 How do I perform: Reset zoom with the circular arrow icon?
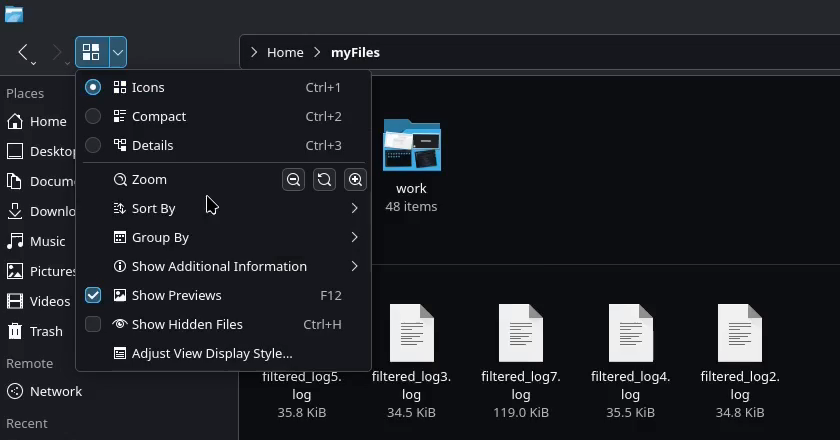[x=324, y=180]
